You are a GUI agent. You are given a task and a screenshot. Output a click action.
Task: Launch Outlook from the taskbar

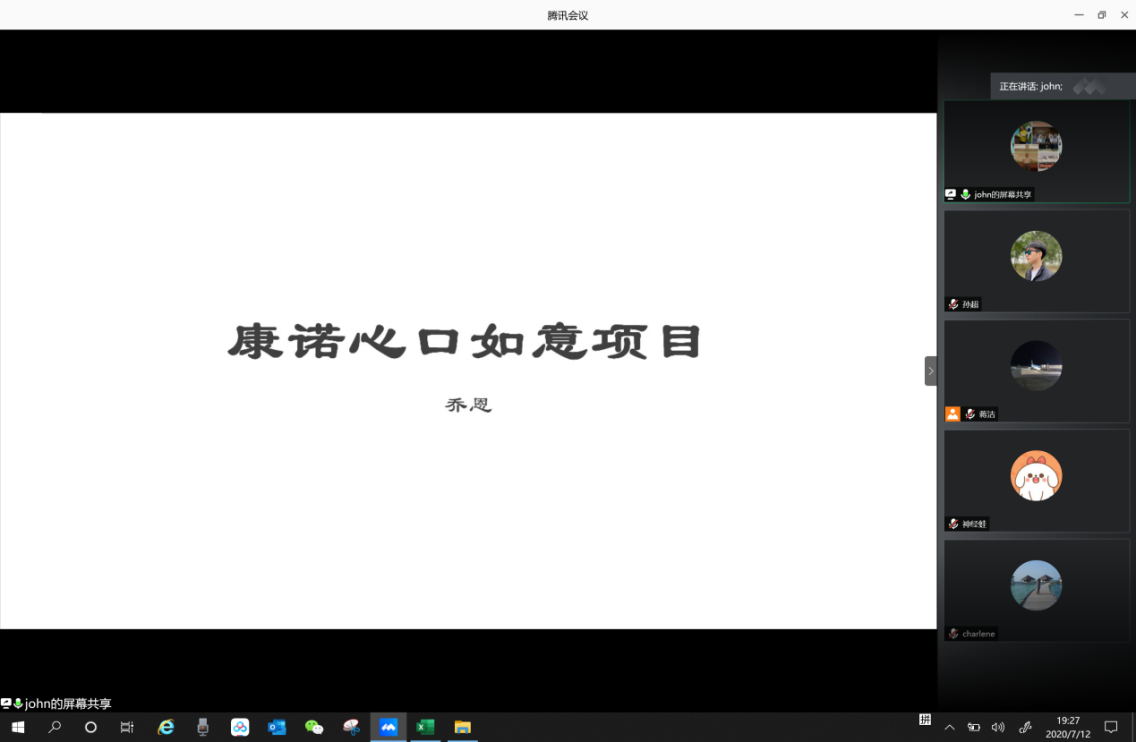[277, 727]
